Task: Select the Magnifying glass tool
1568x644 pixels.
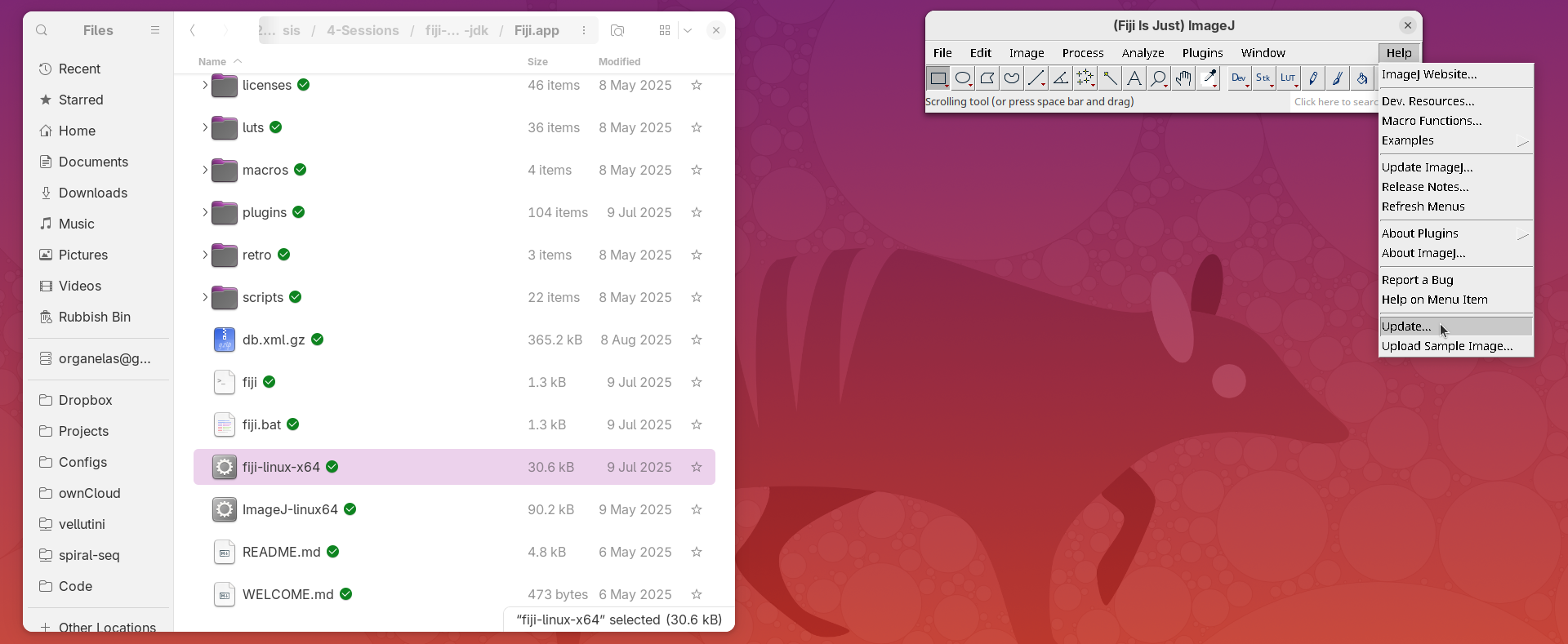Action: [1159, 78]
